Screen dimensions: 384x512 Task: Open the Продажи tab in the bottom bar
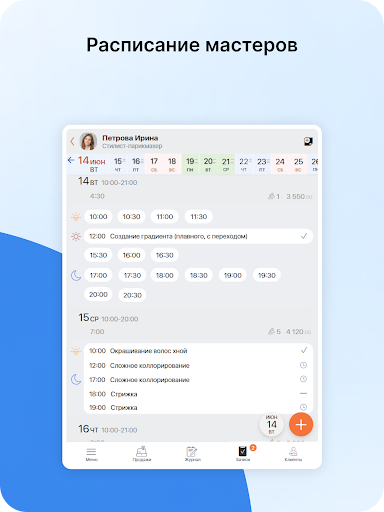(142, 454)
